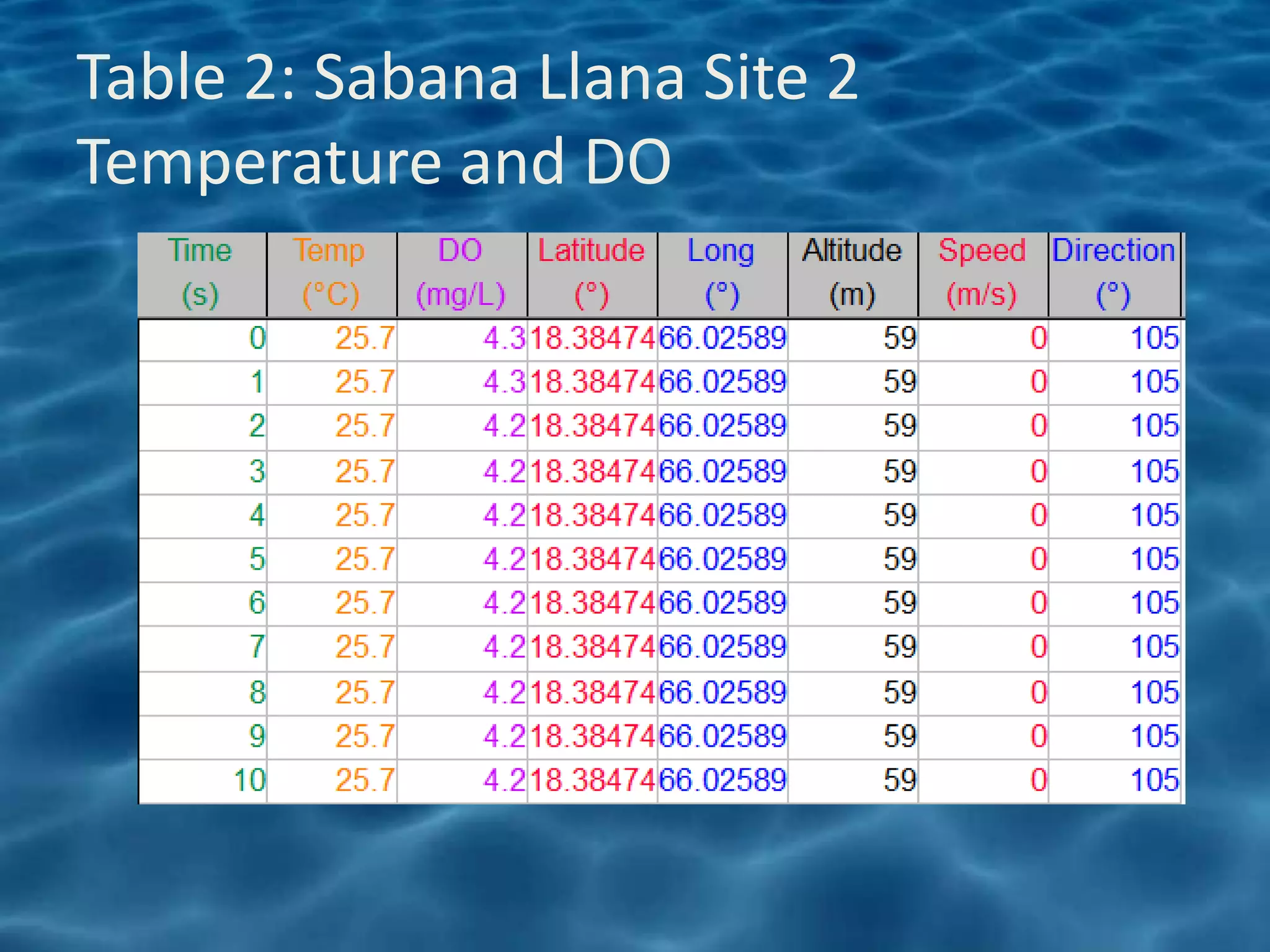Click Altitude 59 in the time 6 row

[x=853, y=604]
